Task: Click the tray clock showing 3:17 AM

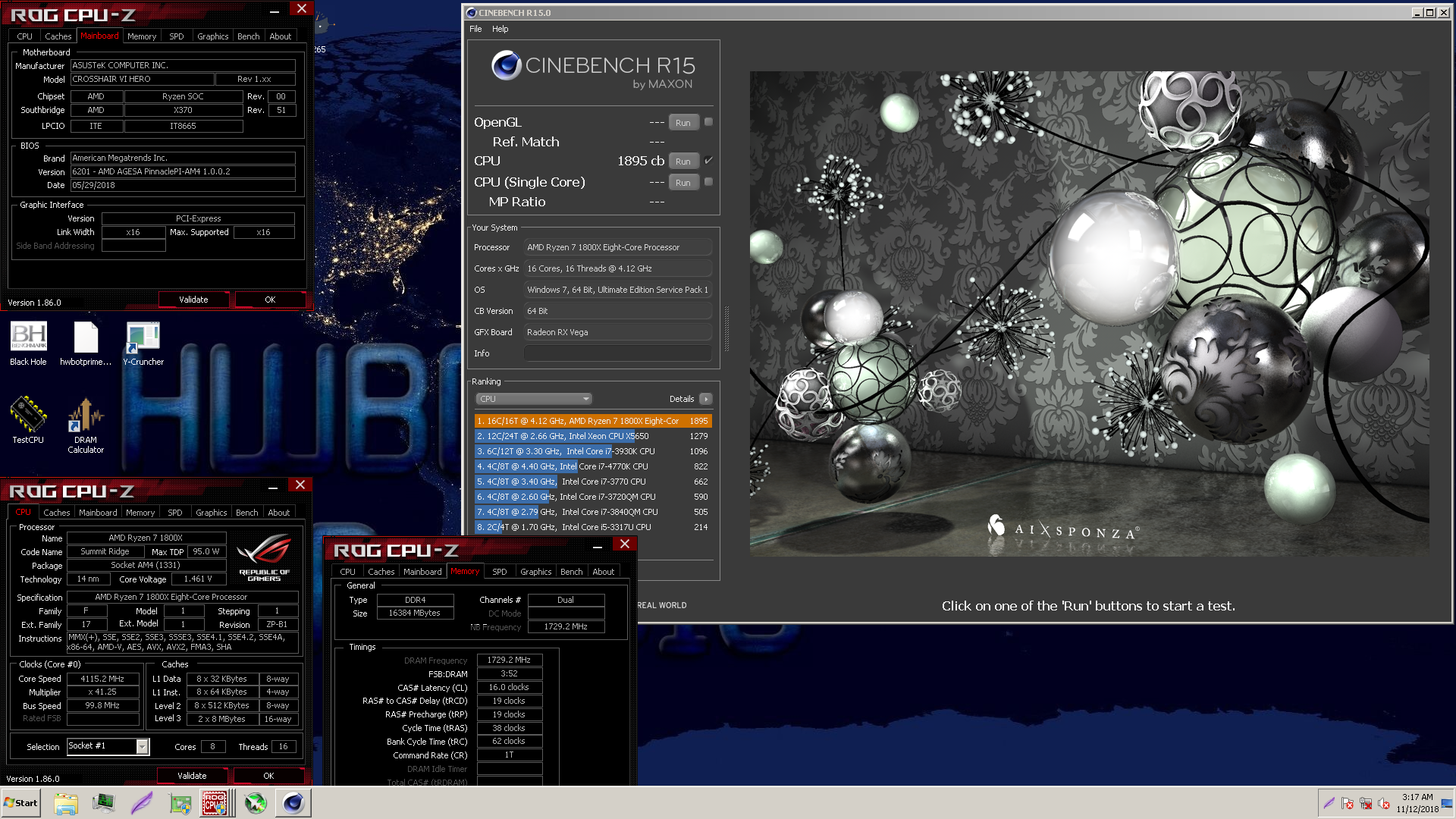Action: click(x=1417, y=803)
